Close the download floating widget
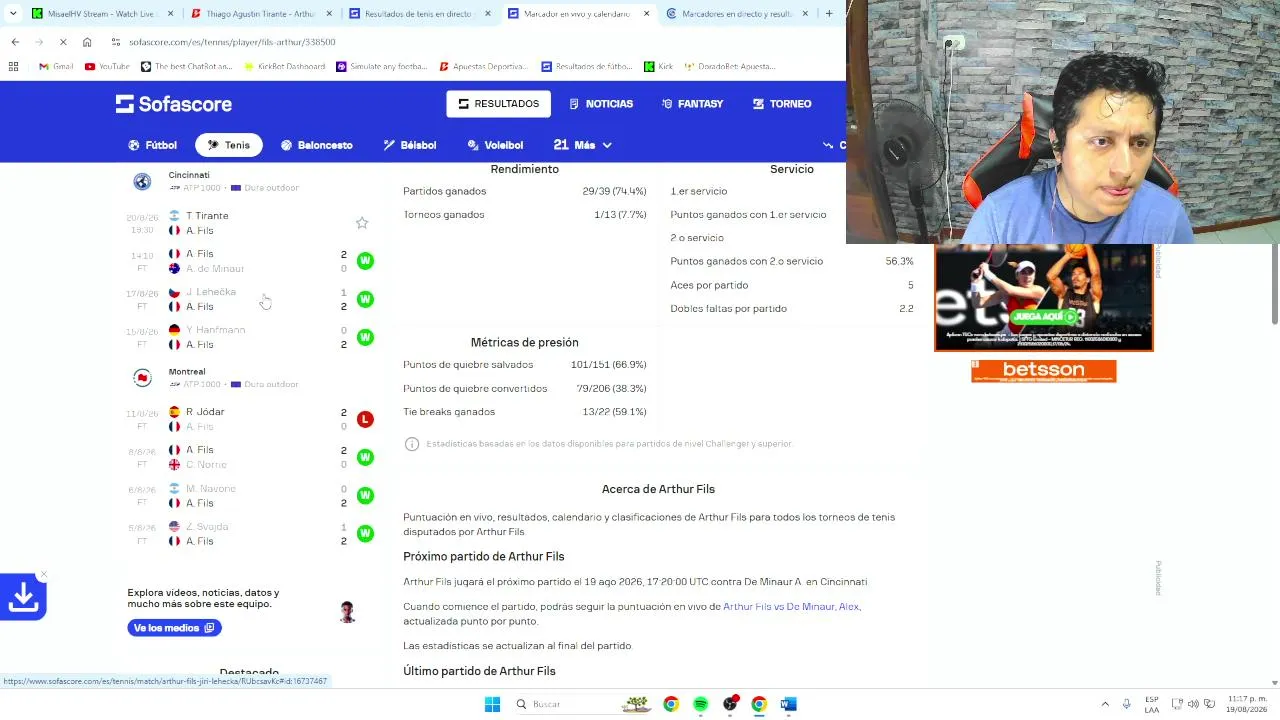1280x720 pixels. [43, 575]
